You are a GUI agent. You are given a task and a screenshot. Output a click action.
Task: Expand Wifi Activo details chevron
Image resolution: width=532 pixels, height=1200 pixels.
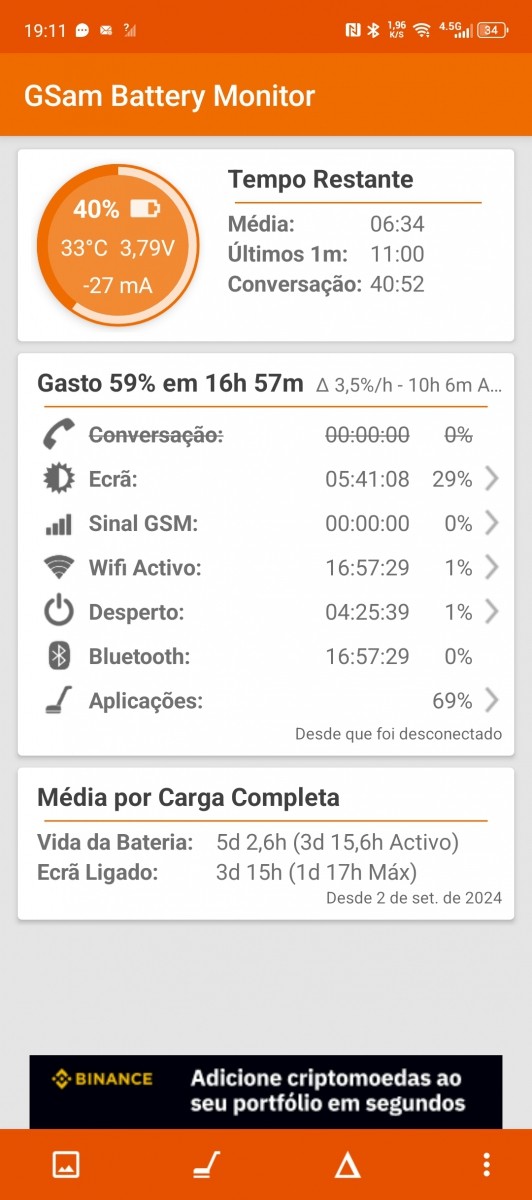coord(491,568)
